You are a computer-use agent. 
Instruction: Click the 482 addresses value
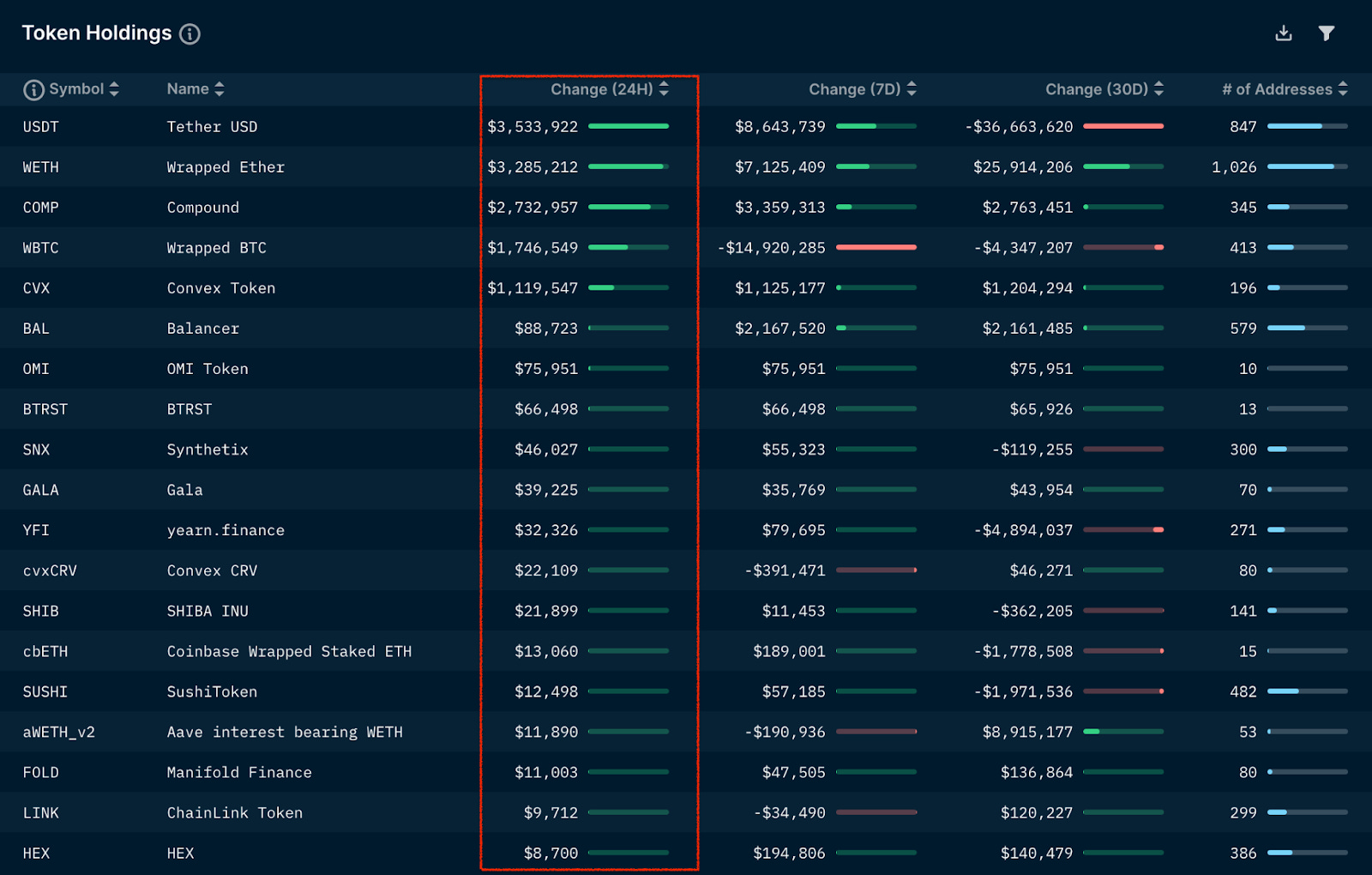1243,691
